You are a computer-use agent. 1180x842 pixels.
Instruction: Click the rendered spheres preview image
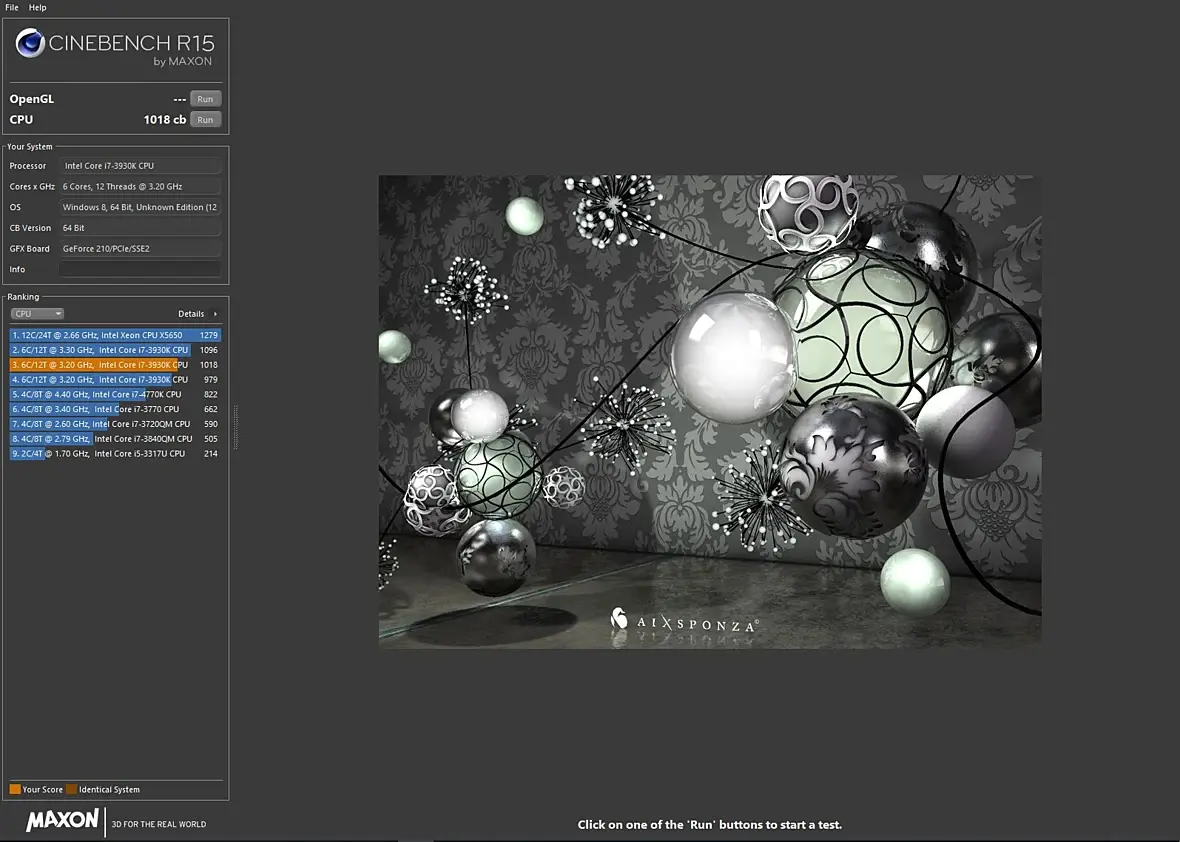(709, 411)
